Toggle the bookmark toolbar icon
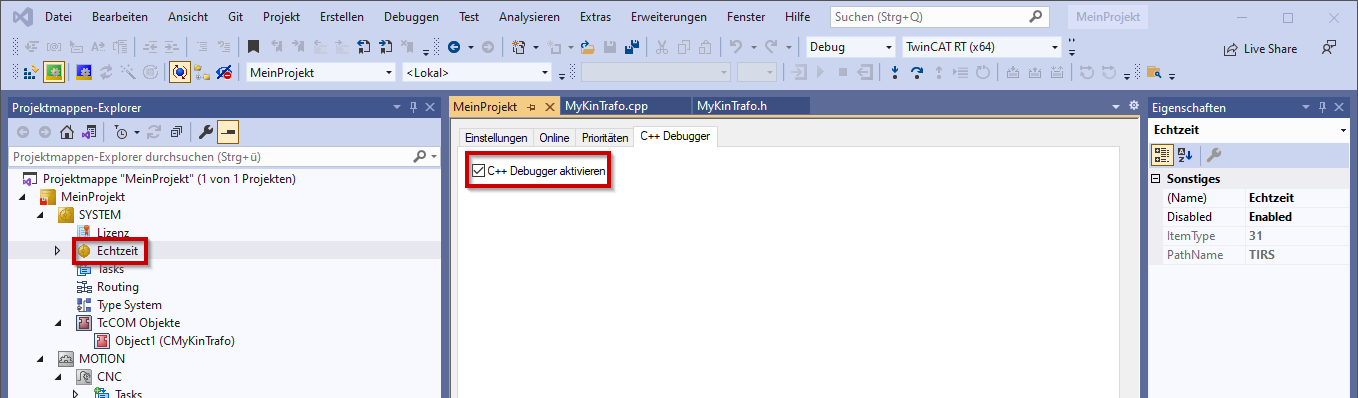The height and width of the screenshot is (398, 1358). coord(254,47)
